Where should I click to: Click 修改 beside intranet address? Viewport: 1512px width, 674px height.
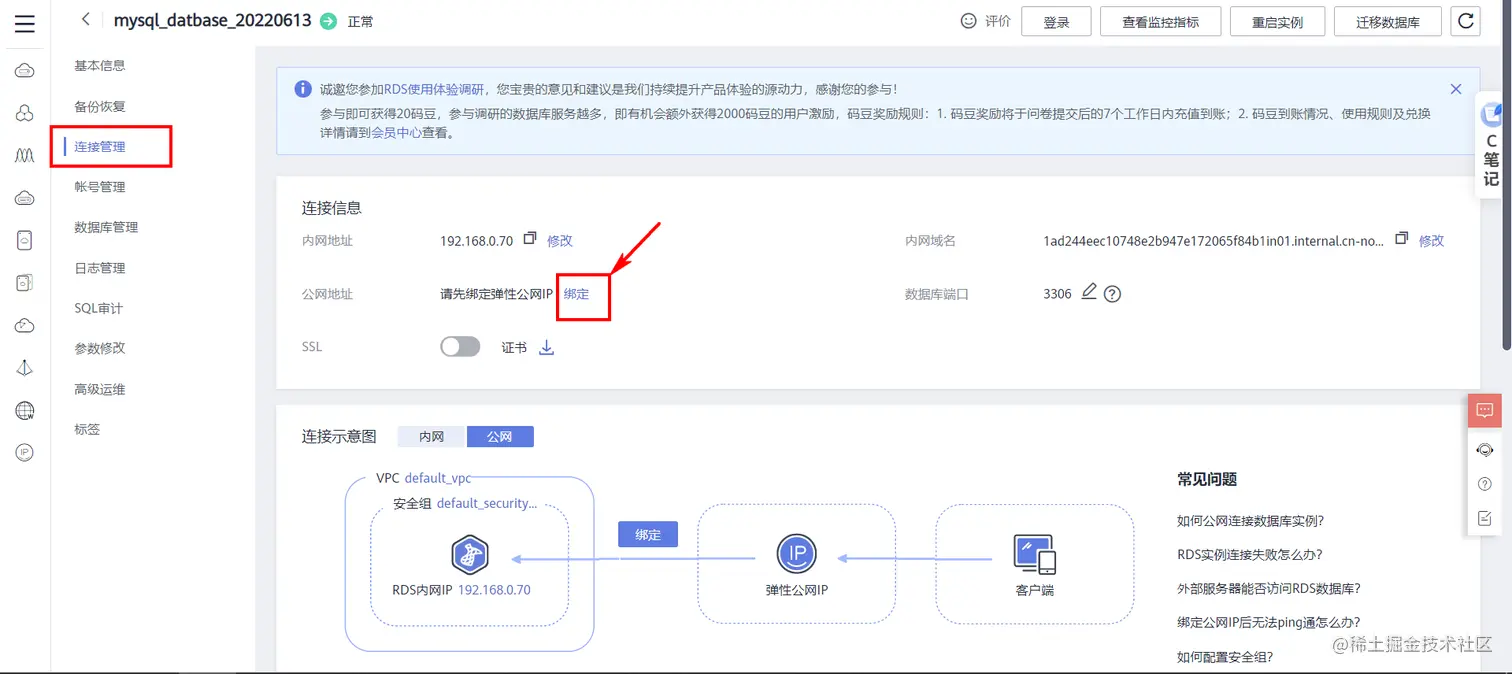560,240
